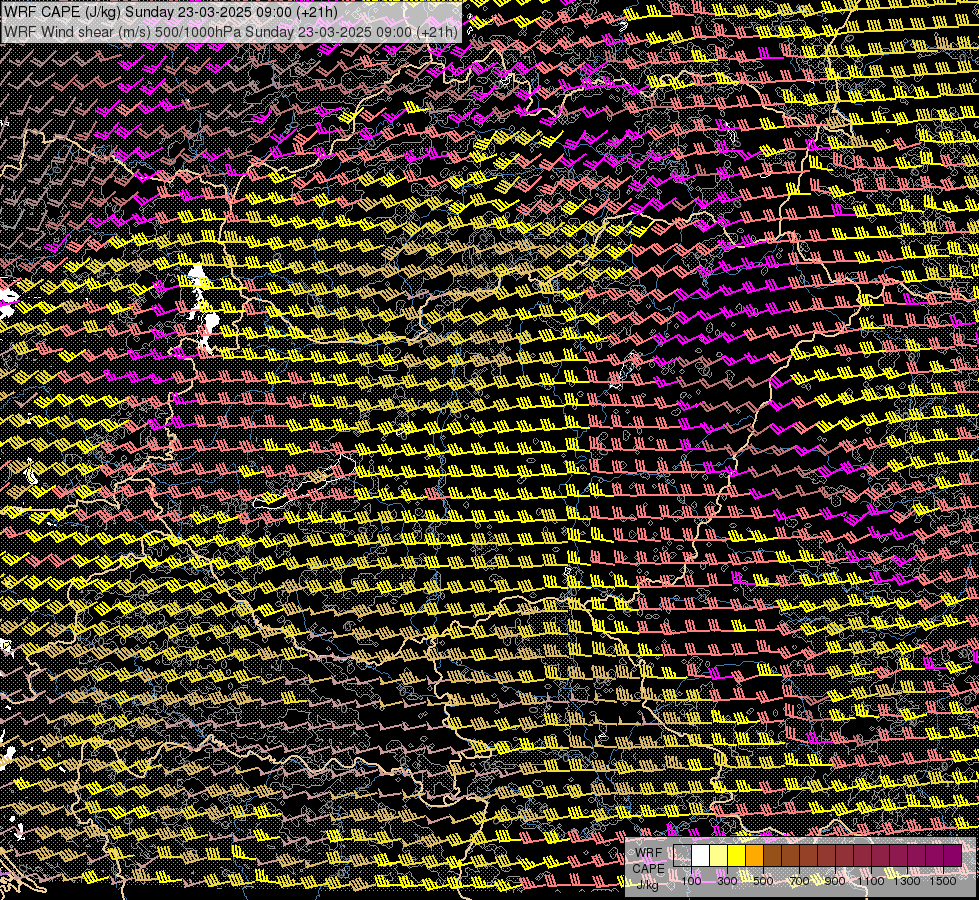The height and width of the screenshot is (900, 979).
Task: Click the WRF label in the legend box
Action: pos(649,853)
